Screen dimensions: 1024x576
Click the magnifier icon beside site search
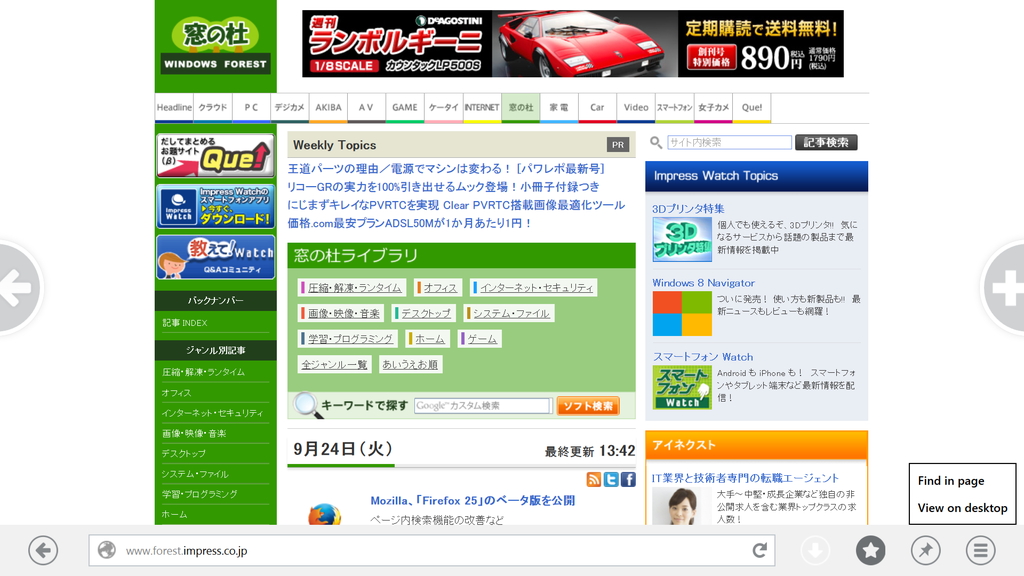point(656,142)
